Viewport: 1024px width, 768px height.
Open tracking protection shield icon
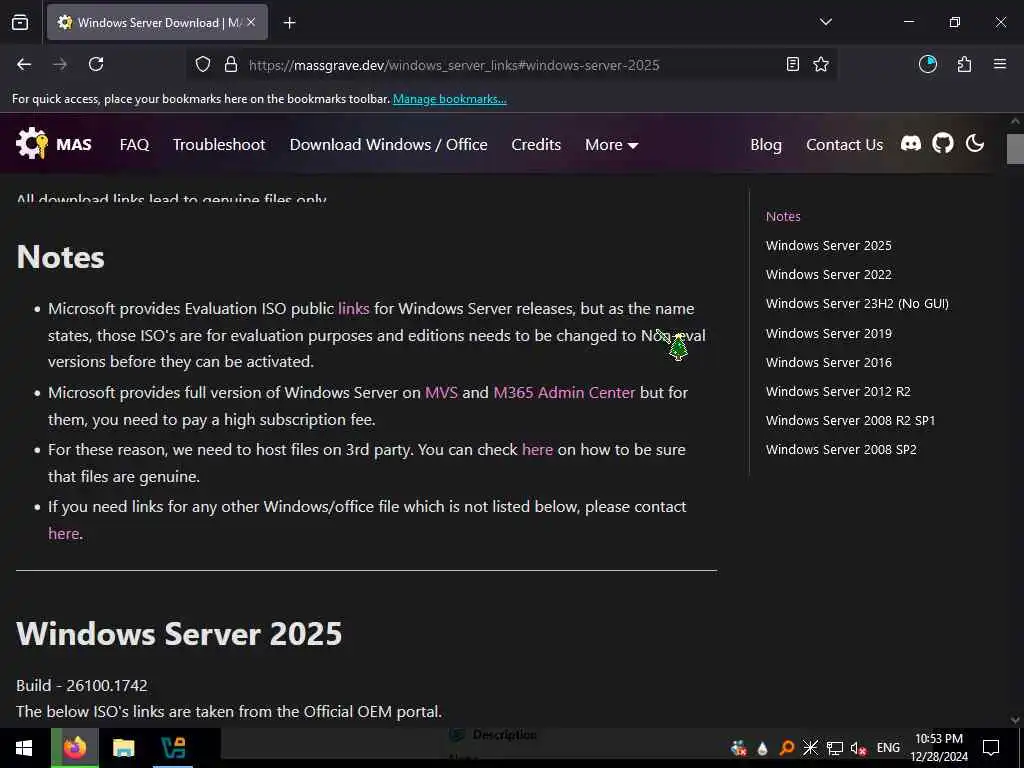click(203, 65)
